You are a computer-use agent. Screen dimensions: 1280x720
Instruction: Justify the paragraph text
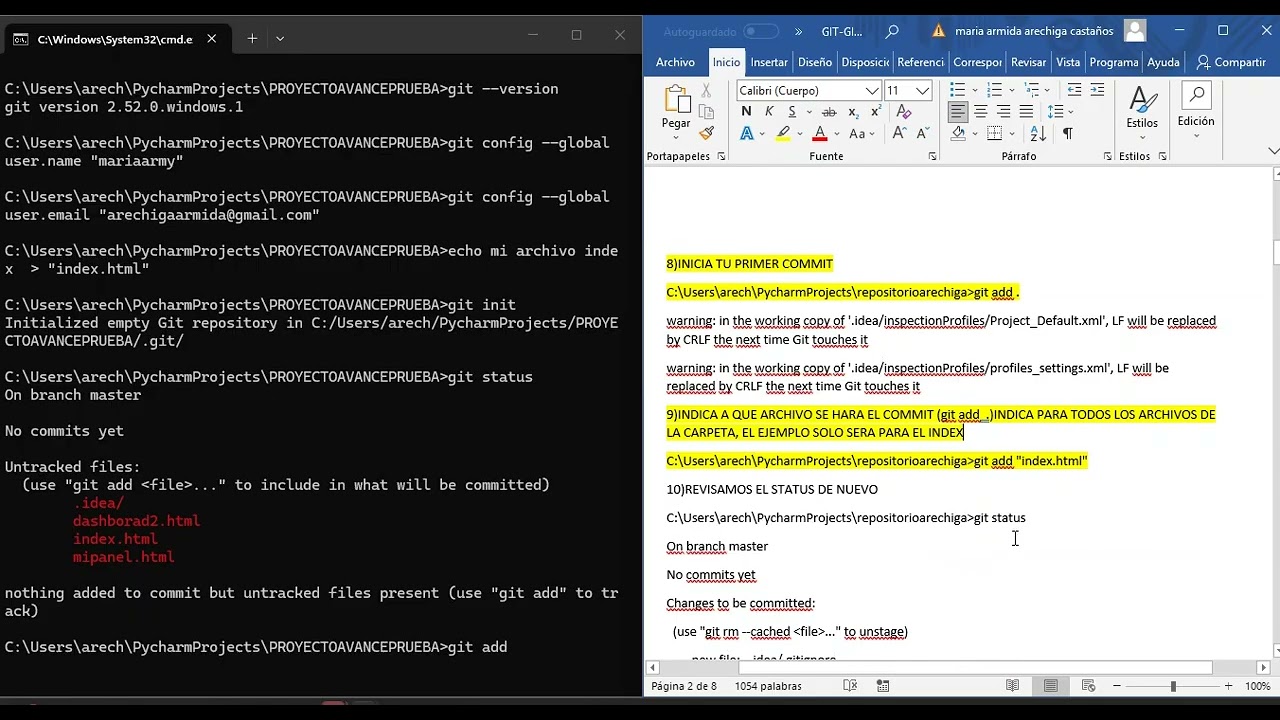pos(1026,112)
